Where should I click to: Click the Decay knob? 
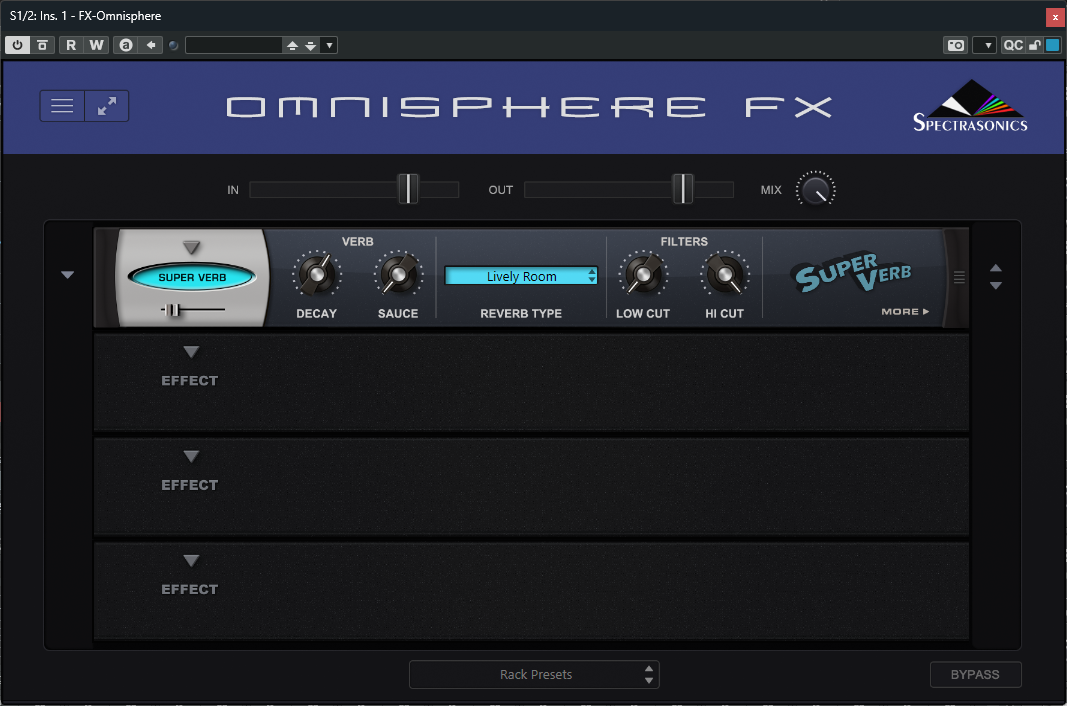point(316,273)
